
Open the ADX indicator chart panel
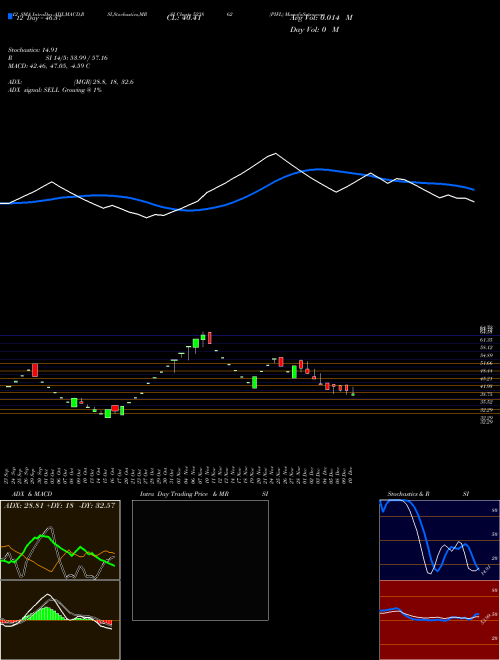60,540
